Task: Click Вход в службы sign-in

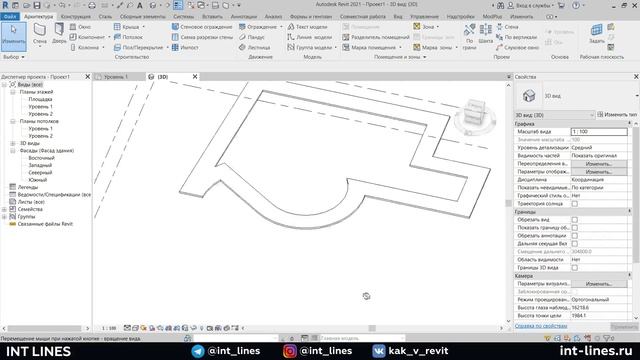Action: [x=531, y=5]
